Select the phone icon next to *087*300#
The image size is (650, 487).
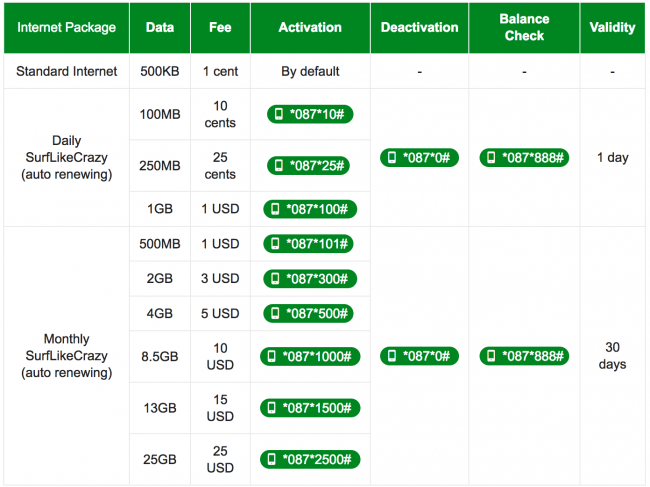coord(275,279)
